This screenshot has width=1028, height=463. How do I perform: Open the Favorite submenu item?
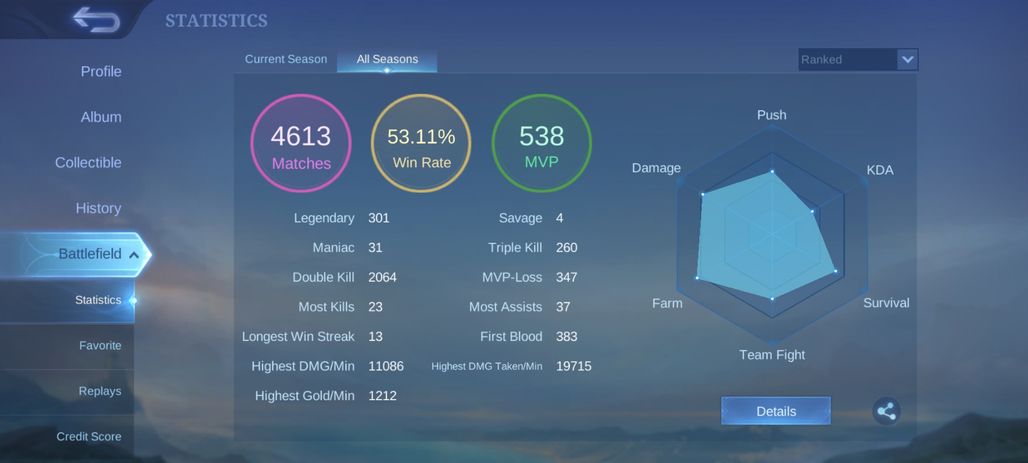[x=100, y=346]
